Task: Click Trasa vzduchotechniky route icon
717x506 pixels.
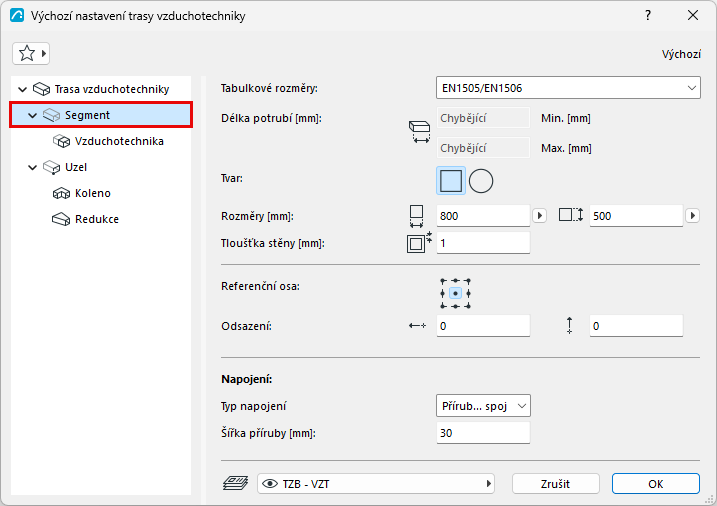Action: pos(42,89)
